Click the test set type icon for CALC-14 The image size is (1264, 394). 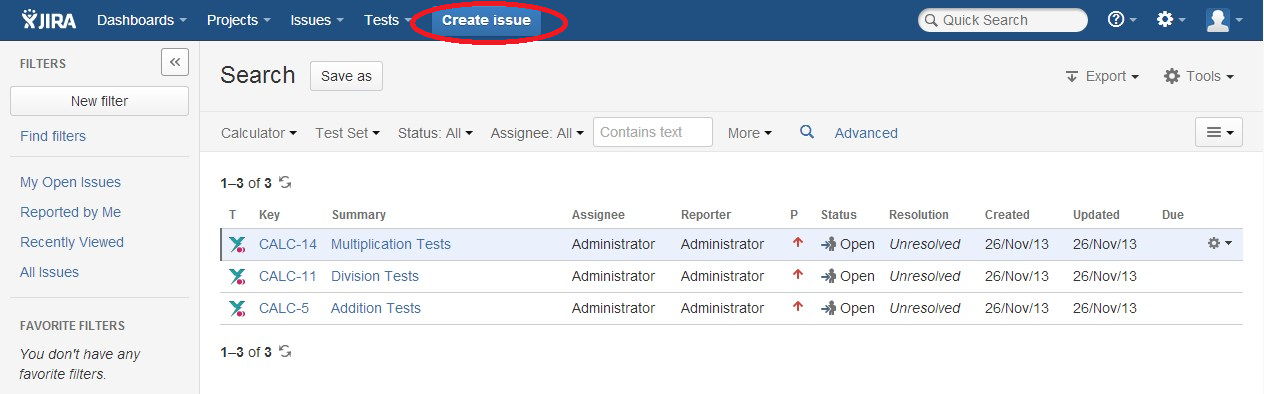click(x=237, y=244)
